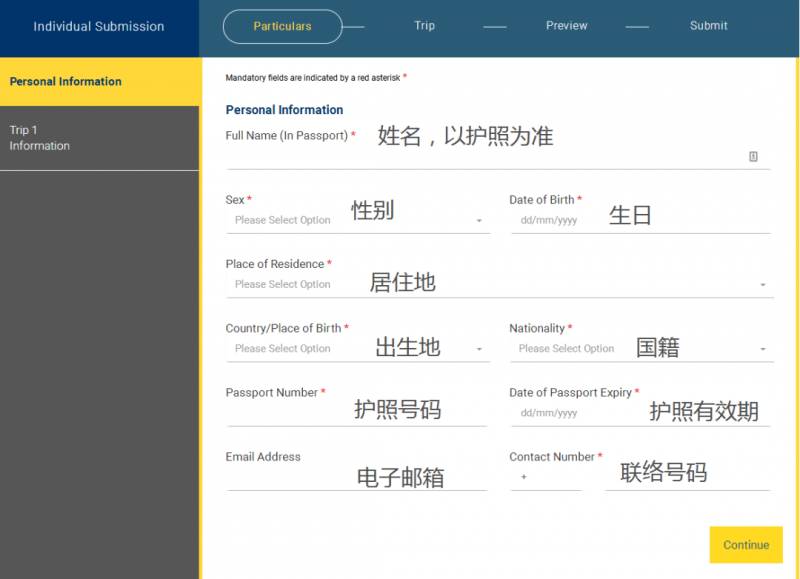Click the country code field with plus sign
Screen dimensions: 800x579
[x=545, y=478]
